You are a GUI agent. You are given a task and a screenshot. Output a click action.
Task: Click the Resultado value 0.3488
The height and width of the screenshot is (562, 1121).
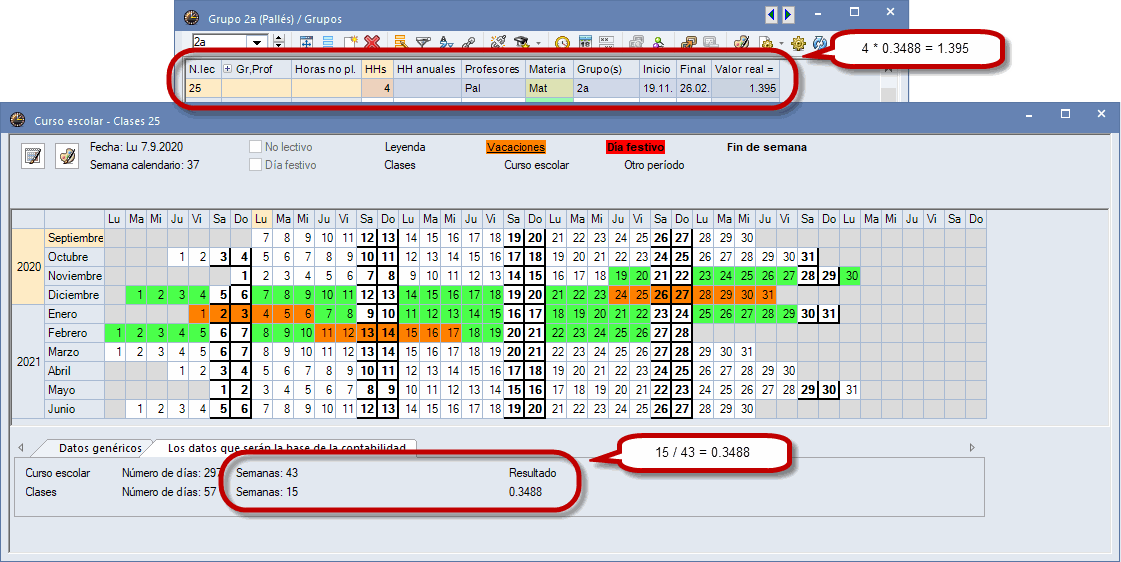pos(525,492)
